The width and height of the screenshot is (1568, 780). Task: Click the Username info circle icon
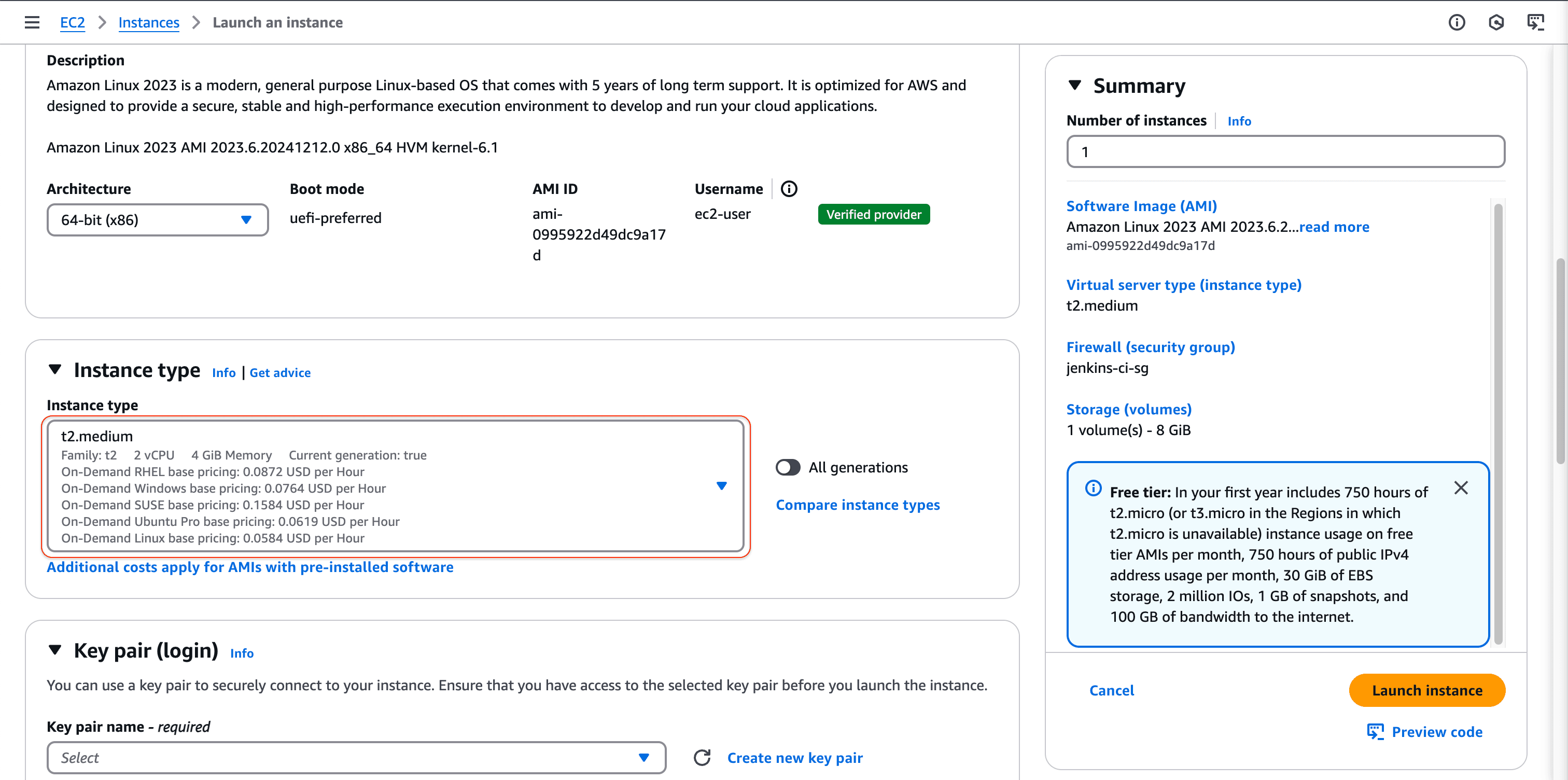pyautogui.click(x=789, y=189)
